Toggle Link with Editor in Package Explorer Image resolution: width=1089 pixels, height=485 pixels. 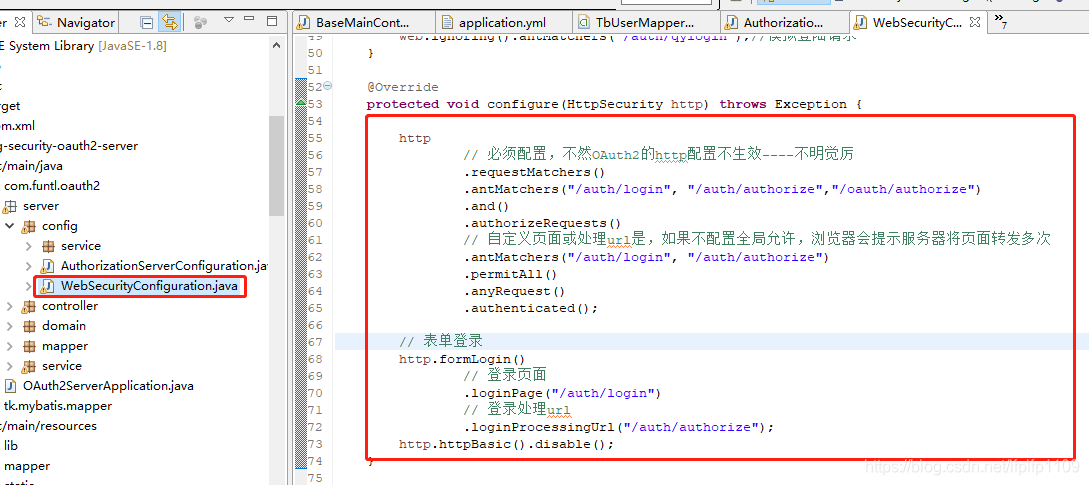168,22
